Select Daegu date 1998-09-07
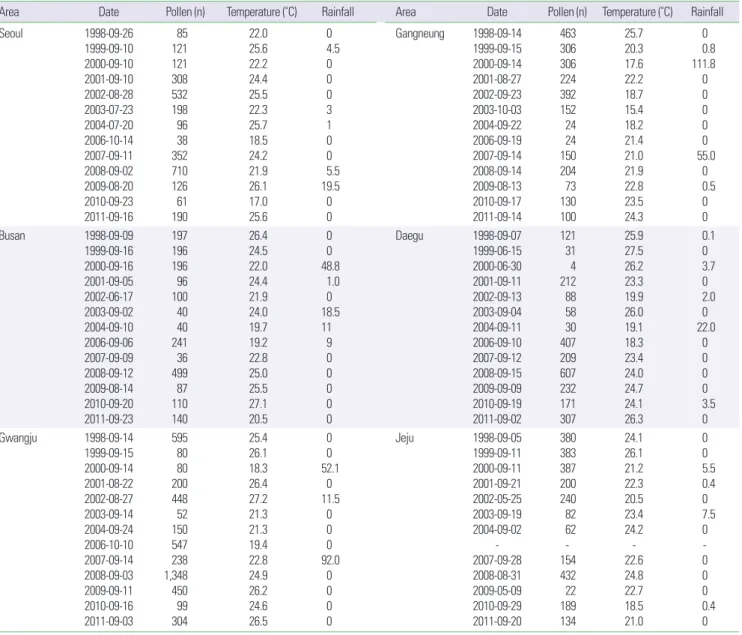This screenshot has width=742, height=635. coord(497,236)
